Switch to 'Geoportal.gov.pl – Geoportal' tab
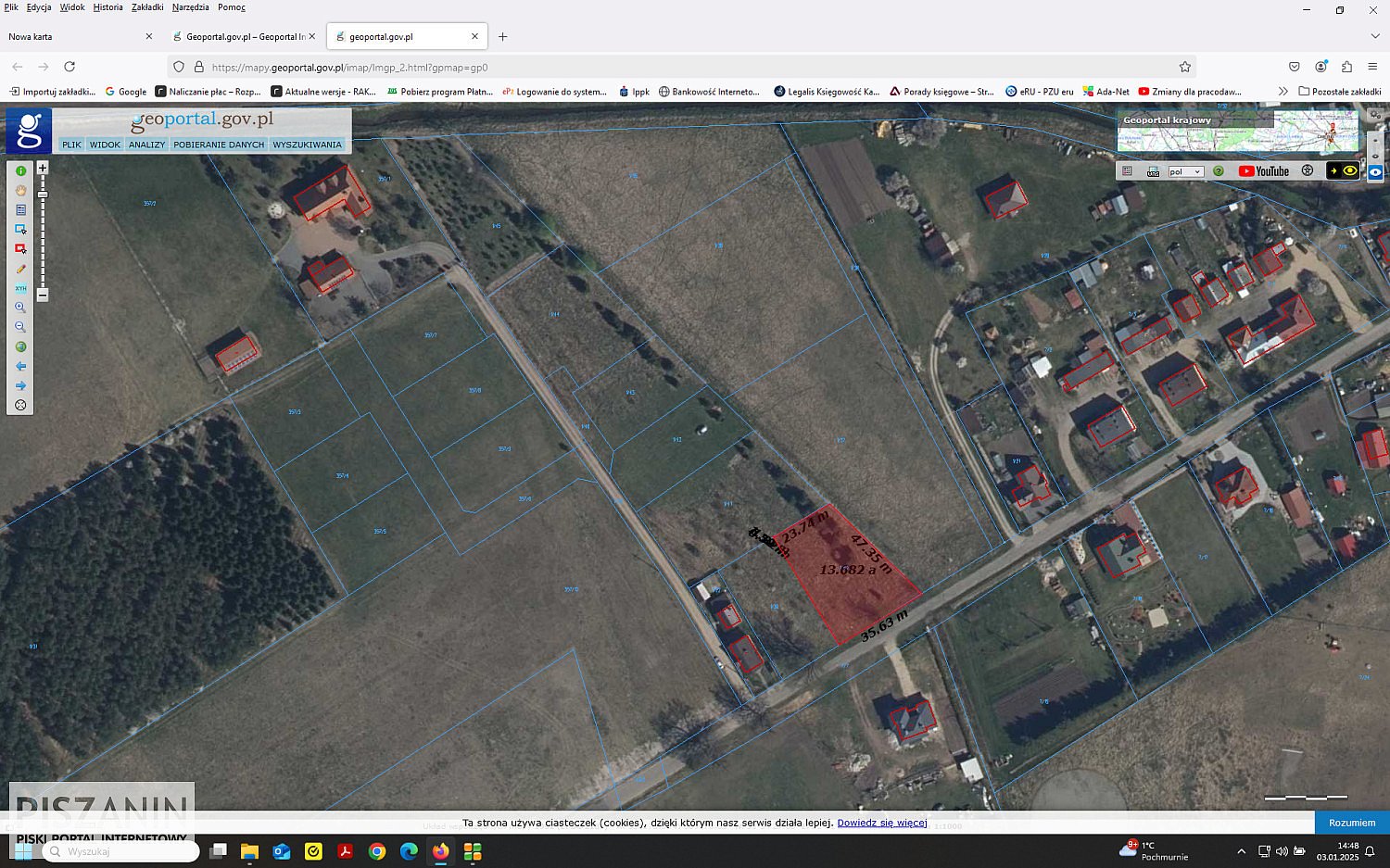1390x868 pixels. [244, 36]
